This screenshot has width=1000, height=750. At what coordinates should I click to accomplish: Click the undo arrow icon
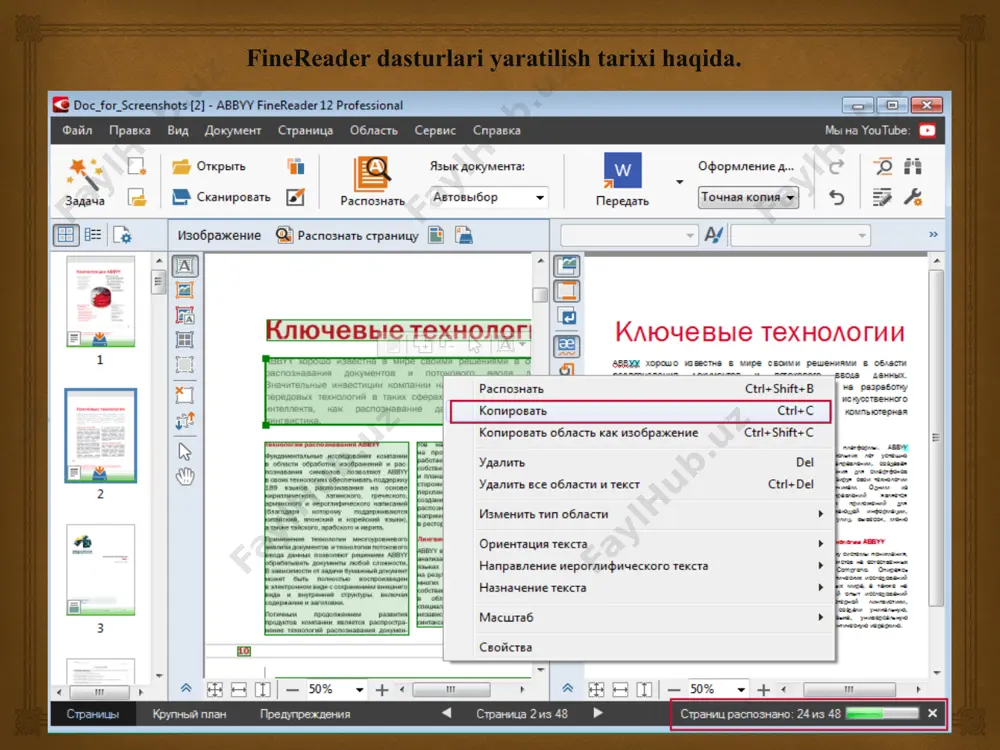click(837, 198)
